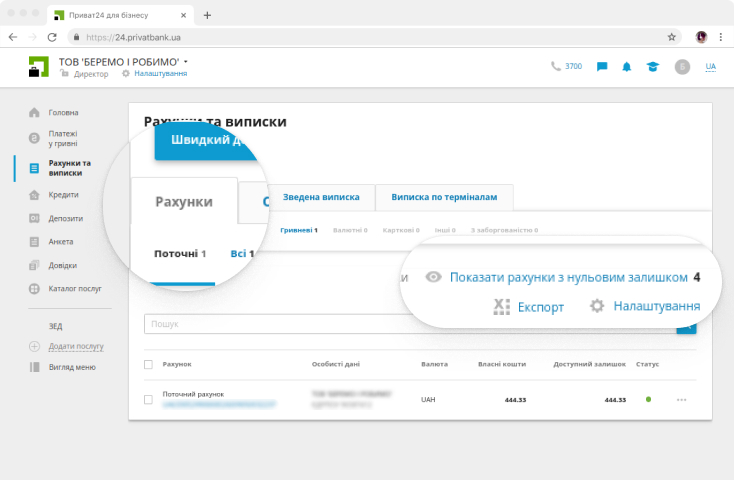Image resolution: width=734 pixels, height=480 pixels.
Task: Open the UA language selector
Action: pyautogui.click(x=710, y=67)
